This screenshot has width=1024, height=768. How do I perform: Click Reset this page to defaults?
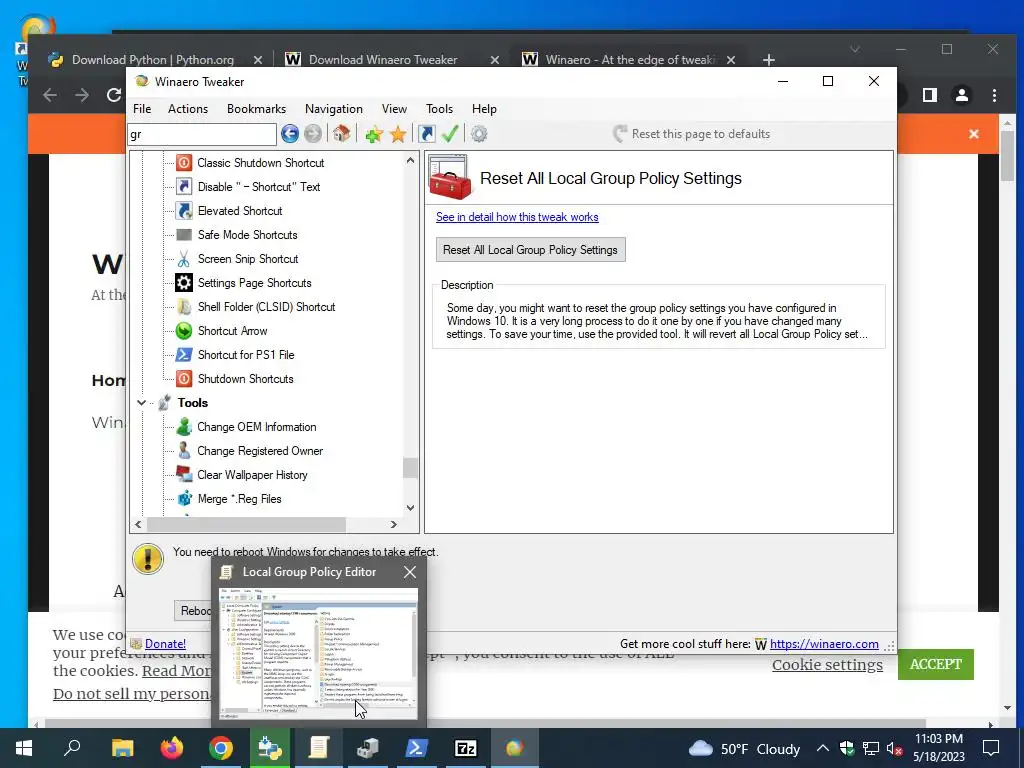(x=692, y=134)
